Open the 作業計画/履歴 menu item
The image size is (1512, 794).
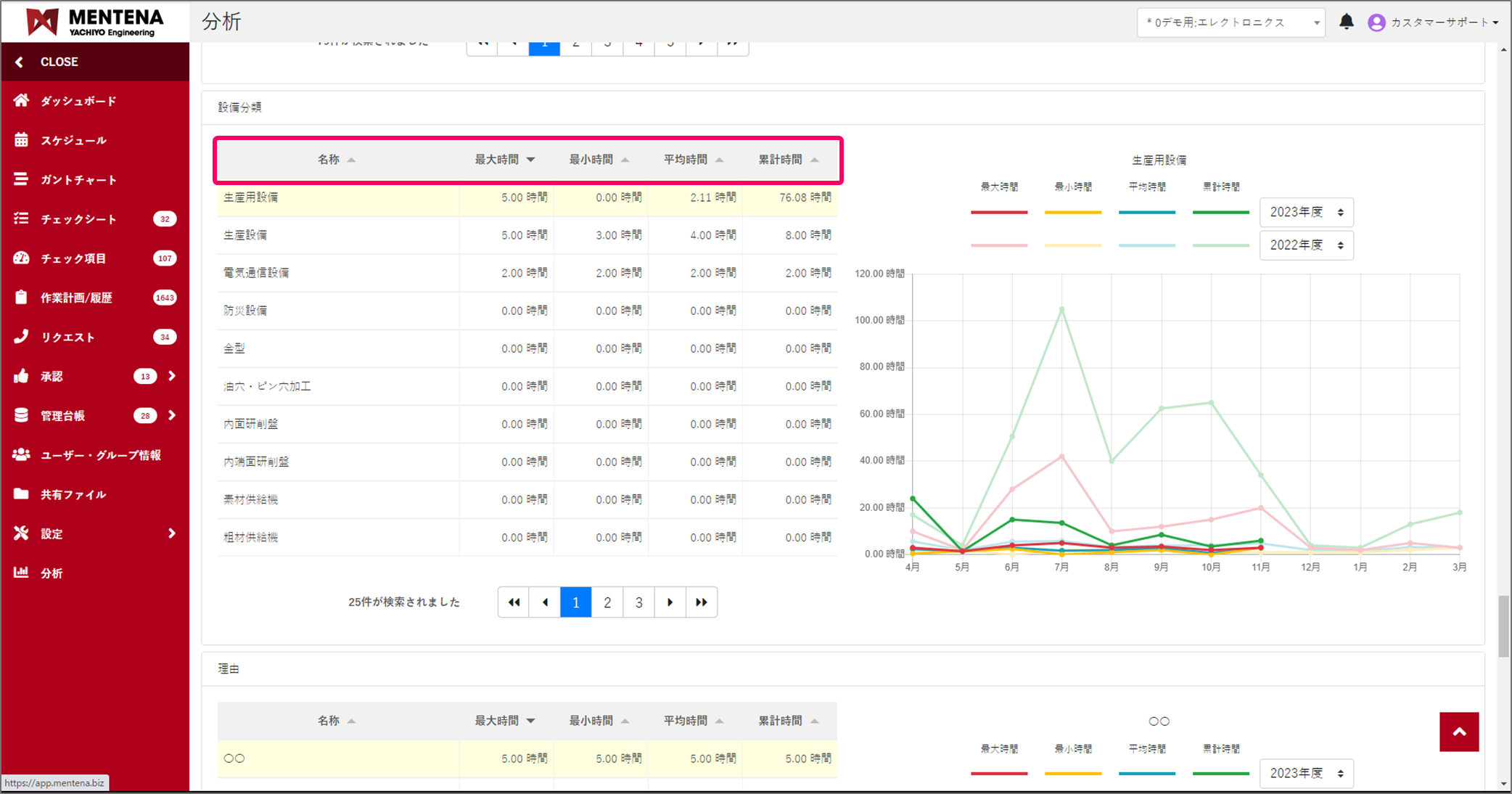[x=76, y=298]
